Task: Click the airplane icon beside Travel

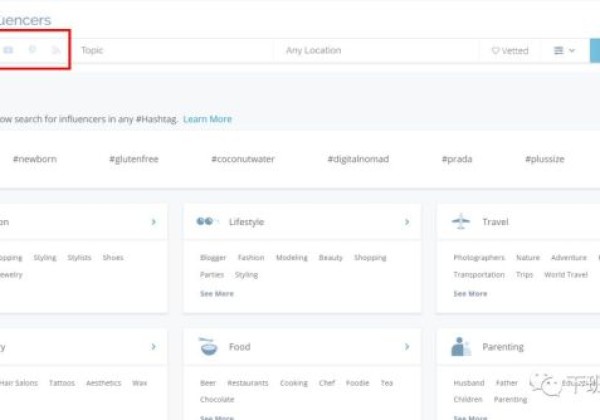Action: coord(460,222)
